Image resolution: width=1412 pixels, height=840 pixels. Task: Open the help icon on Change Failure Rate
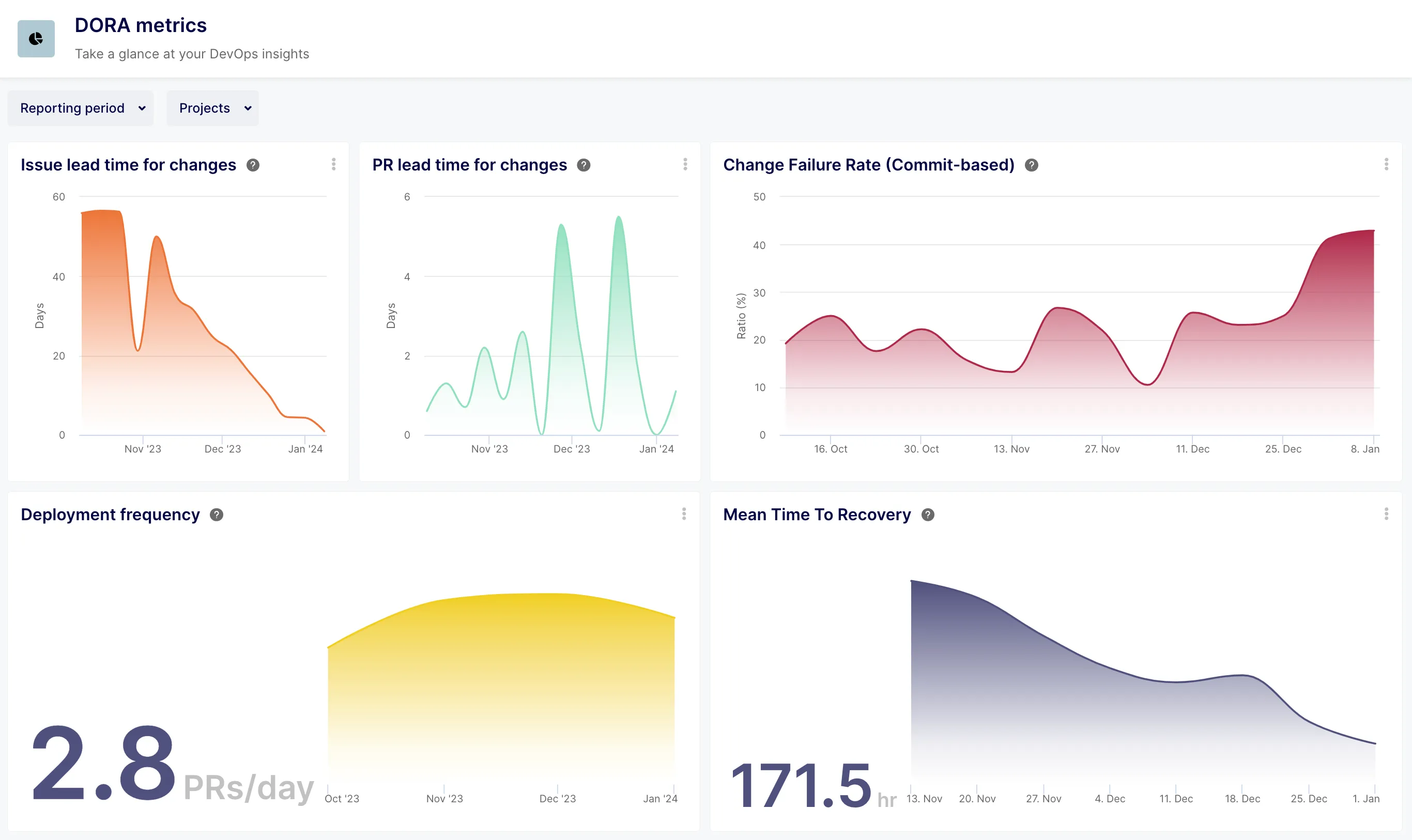[1032, 165]
